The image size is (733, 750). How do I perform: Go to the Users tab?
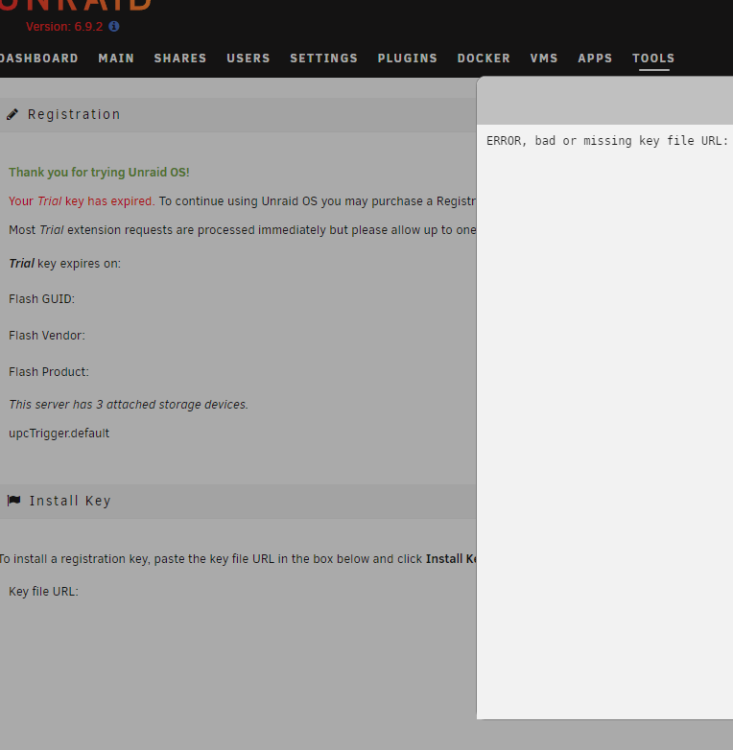[x=248, y=58]
